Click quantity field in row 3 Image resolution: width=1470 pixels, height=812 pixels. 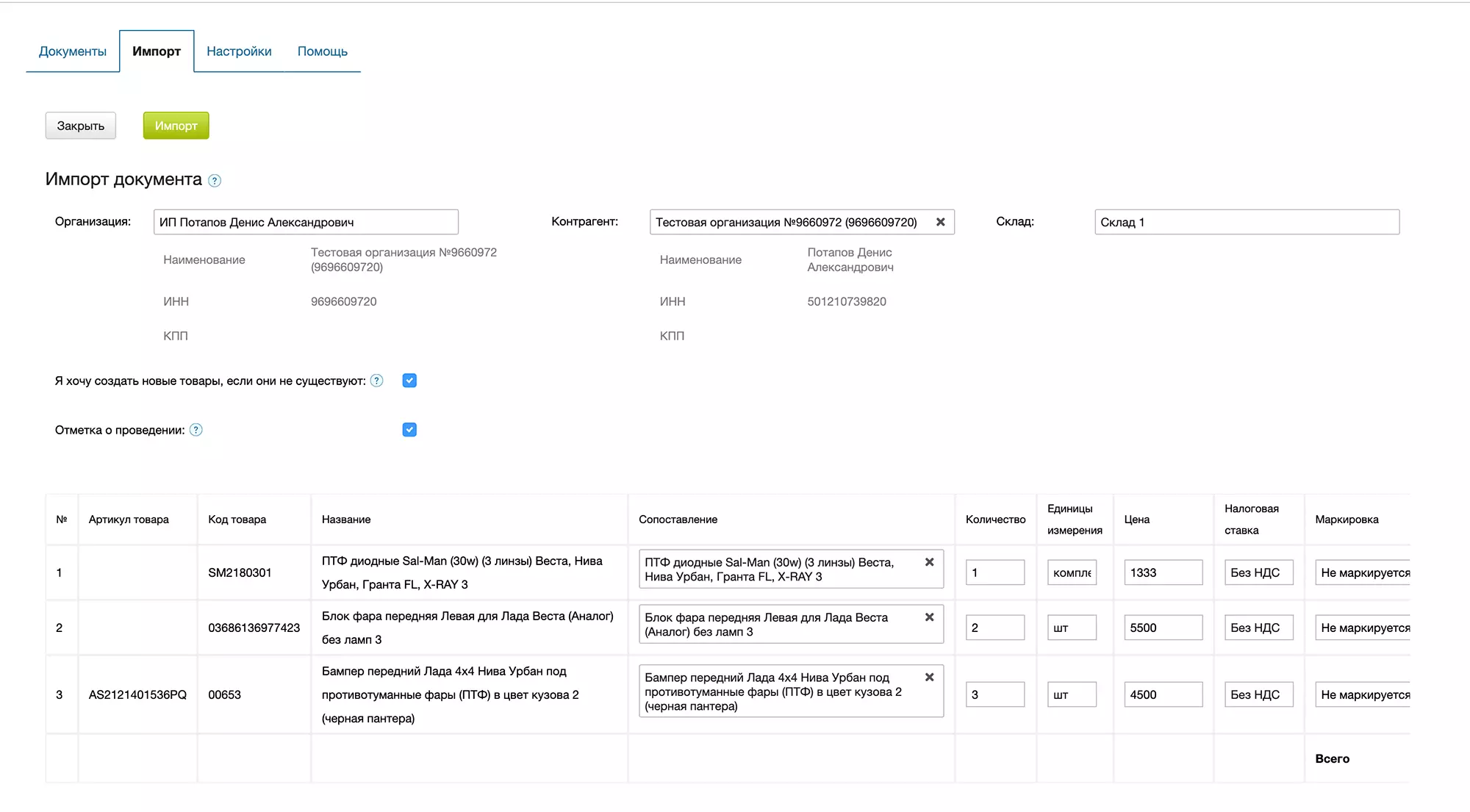[x=994, y=694]
